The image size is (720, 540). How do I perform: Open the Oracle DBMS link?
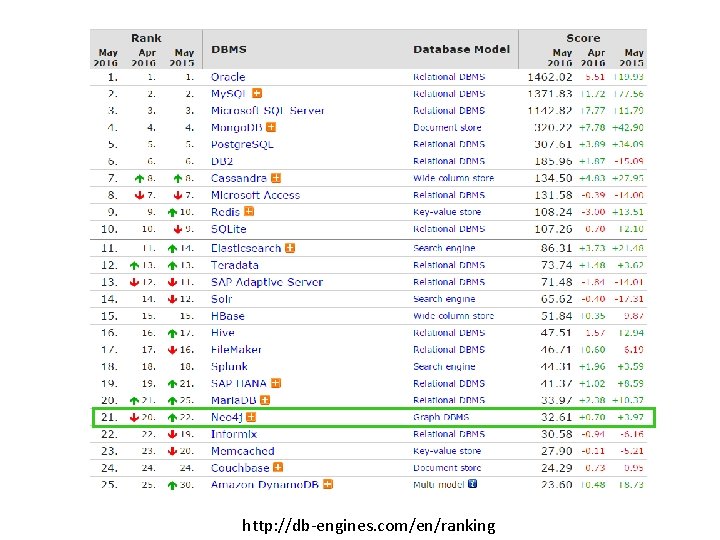click(228, 77)
